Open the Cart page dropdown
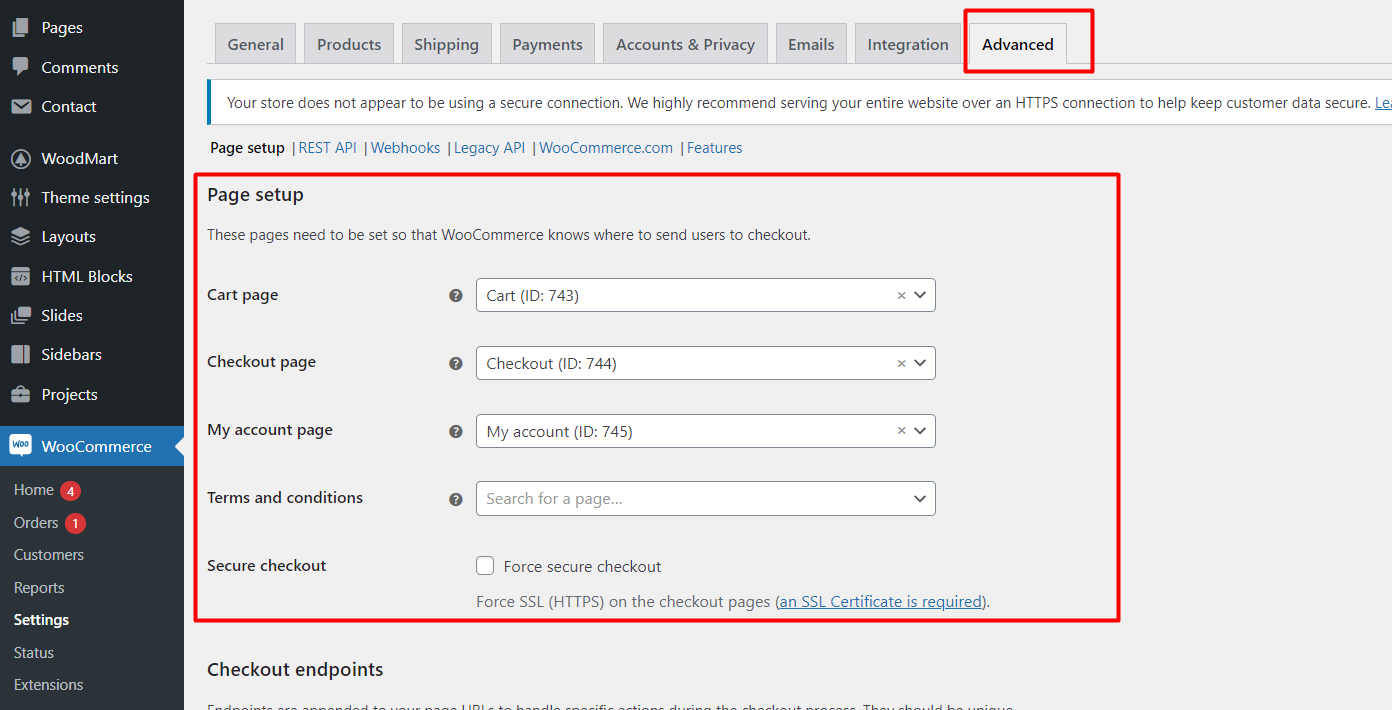 pos(706,295)
